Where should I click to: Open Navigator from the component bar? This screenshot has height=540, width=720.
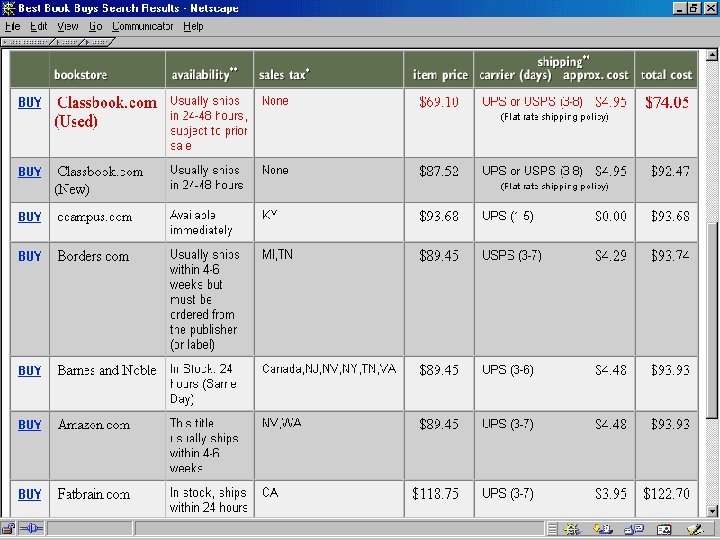point(572,529)
